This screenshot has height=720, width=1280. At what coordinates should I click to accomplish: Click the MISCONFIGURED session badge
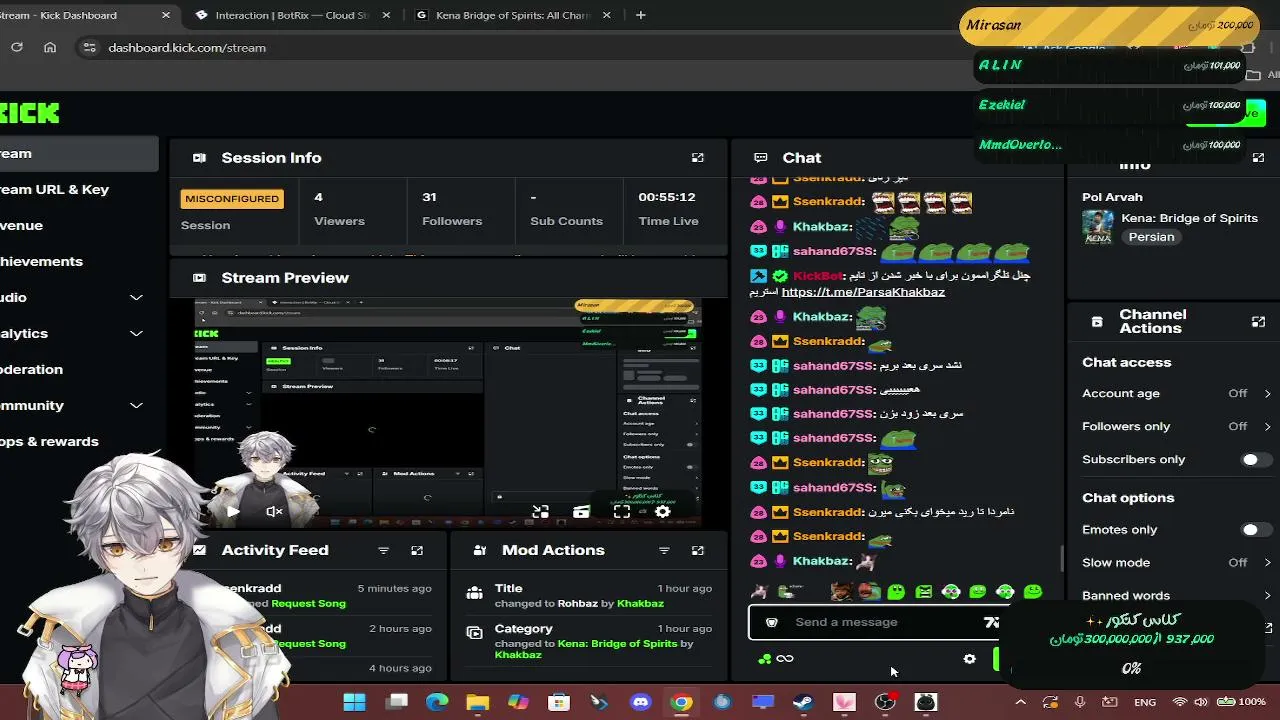pyautogui.click(x=232, y=199)
